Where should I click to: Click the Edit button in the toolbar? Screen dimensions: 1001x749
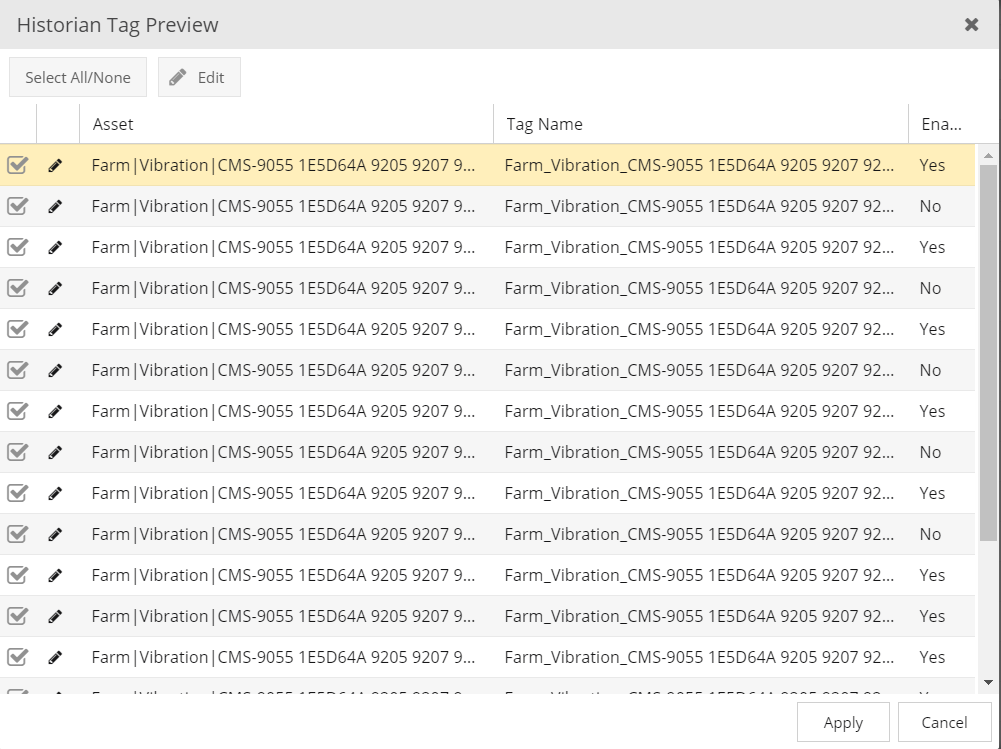click(x=198, y=76)
